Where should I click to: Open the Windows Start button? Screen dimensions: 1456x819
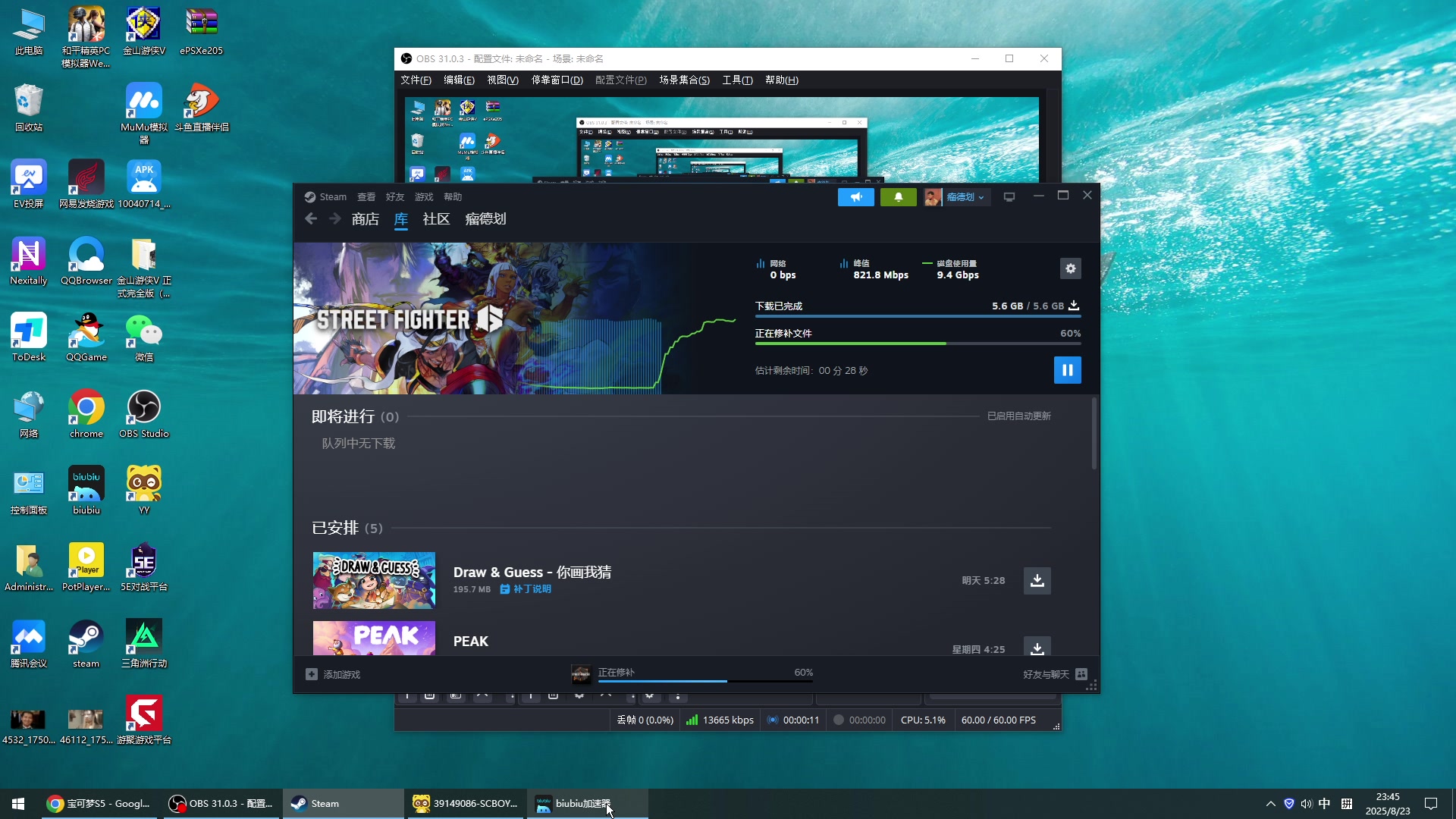pos(18,804)
